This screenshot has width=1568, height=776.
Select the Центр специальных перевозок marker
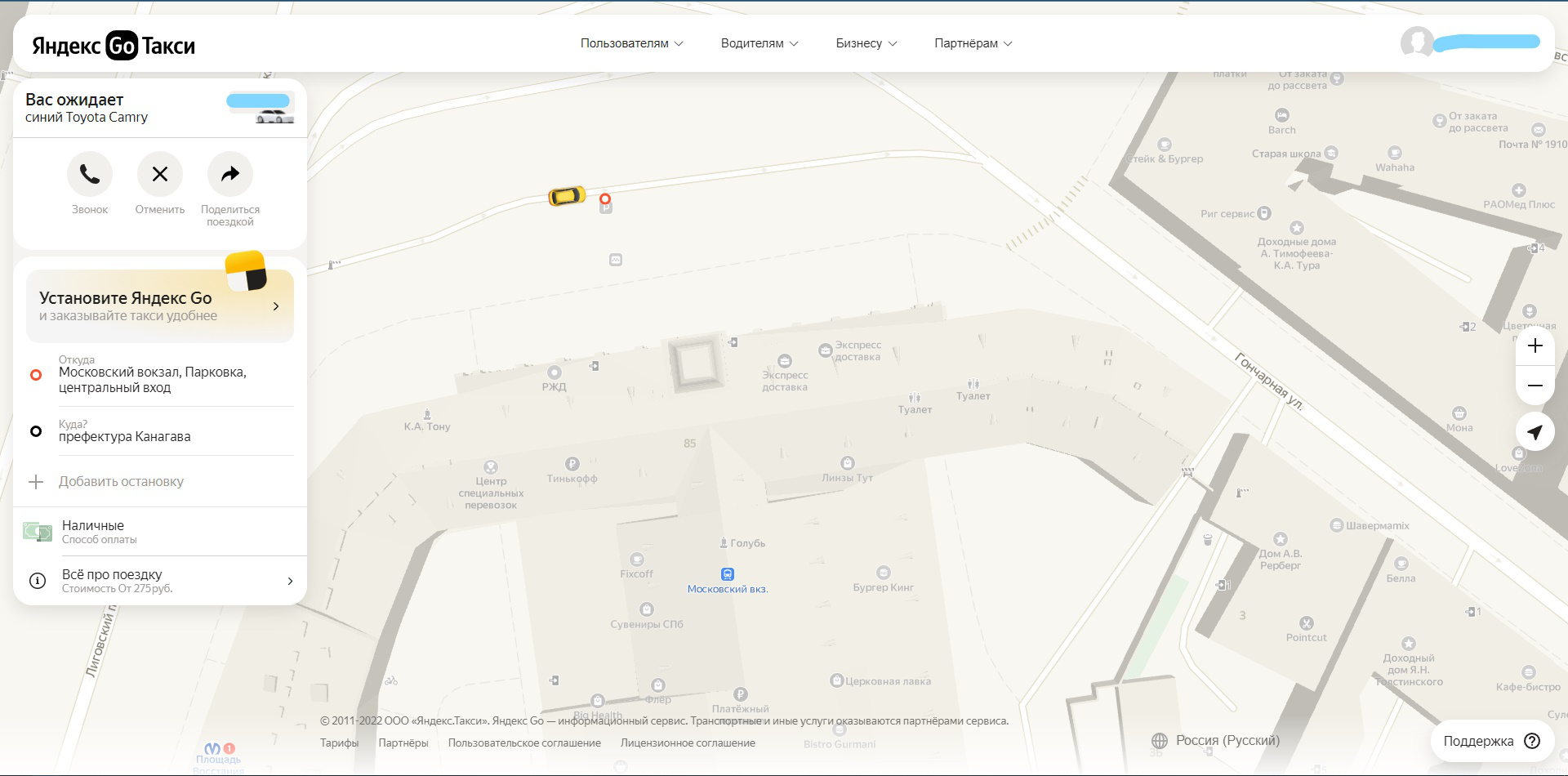(x=491, y=467)
